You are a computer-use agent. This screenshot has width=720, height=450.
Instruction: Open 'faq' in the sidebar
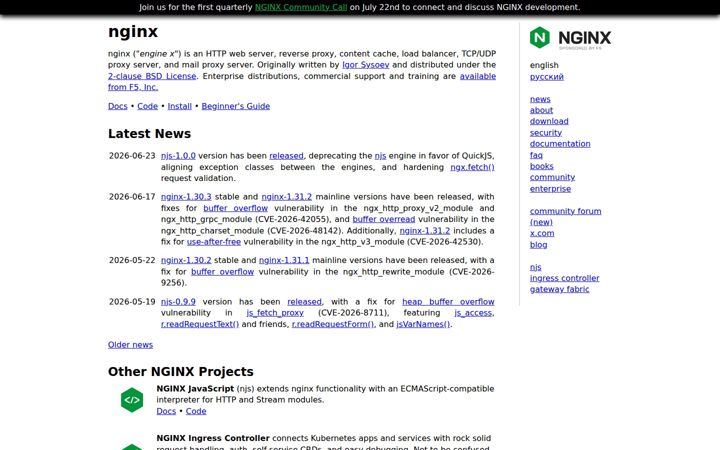point(536,155)
